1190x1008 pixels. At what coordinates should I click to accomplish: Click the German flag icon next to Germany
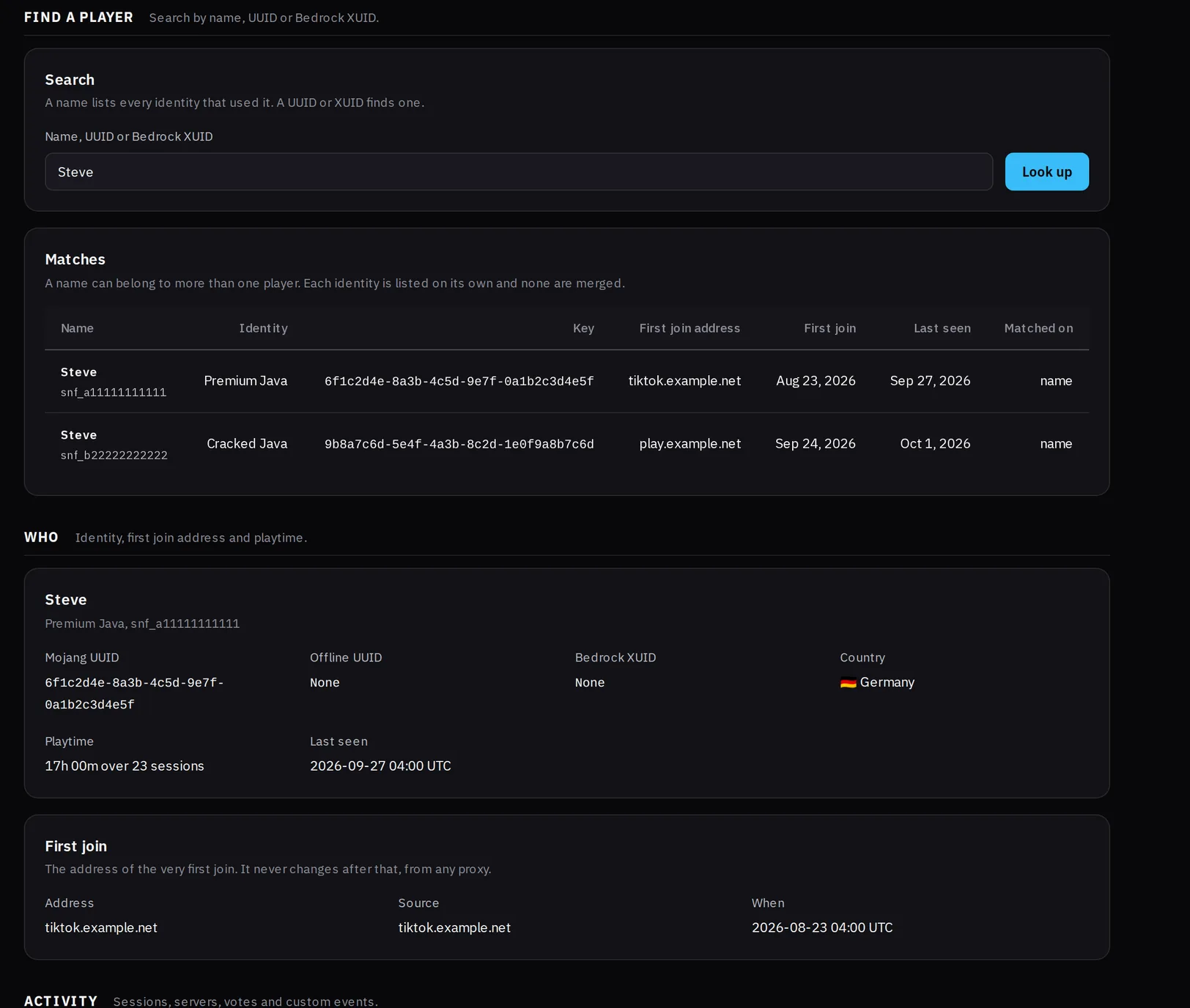(849, 683)
